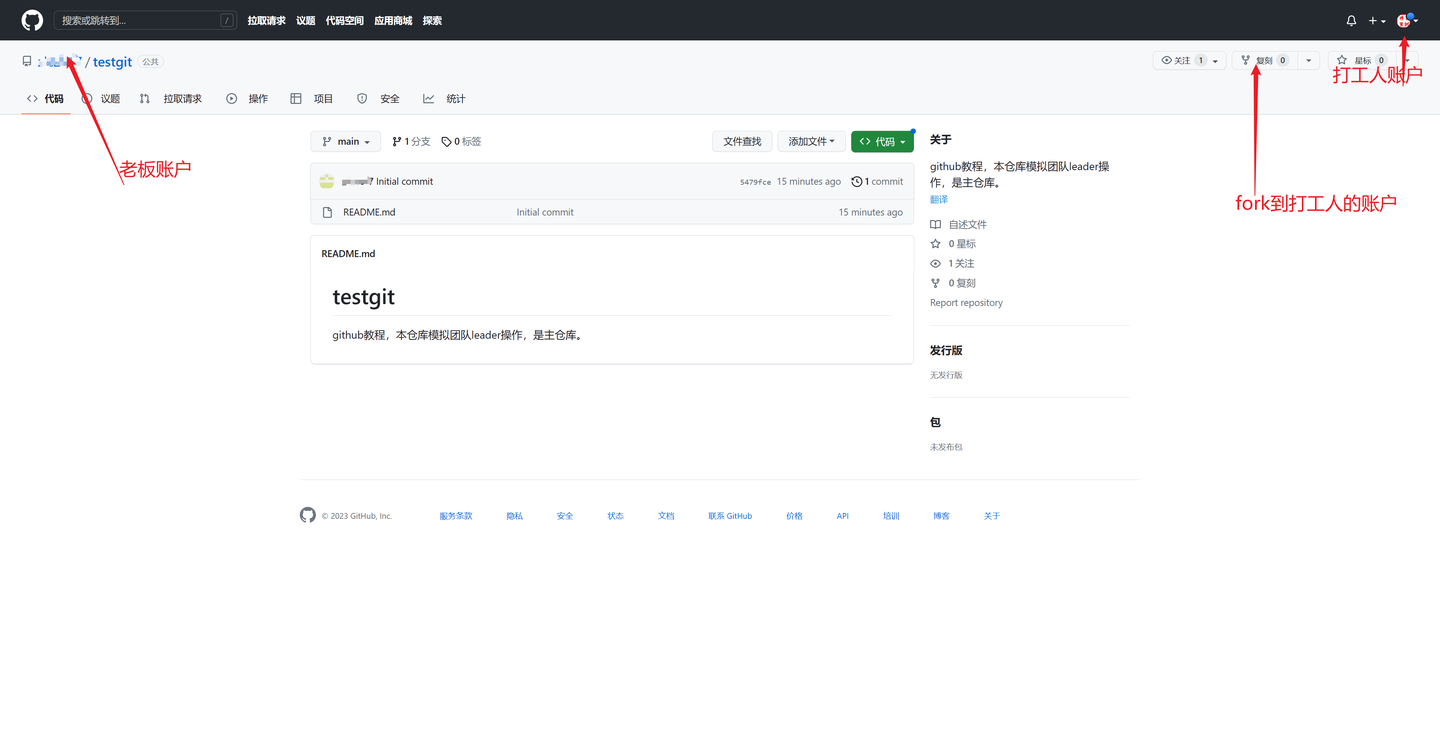1440x742 pixels.
Task: Open your profile avatar menu
Action: (1405, 20)
